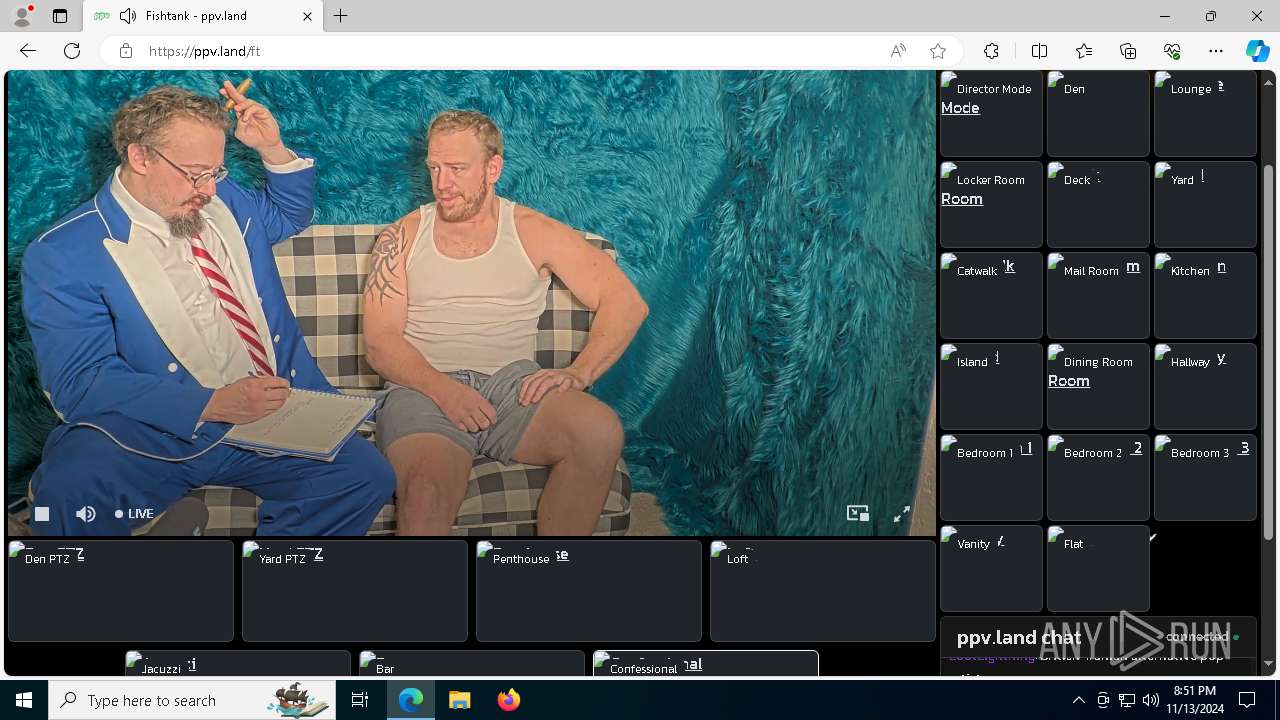Open the Windows Start menu
The height and width of the screenshot is (720, 1280).
(24, 700)
